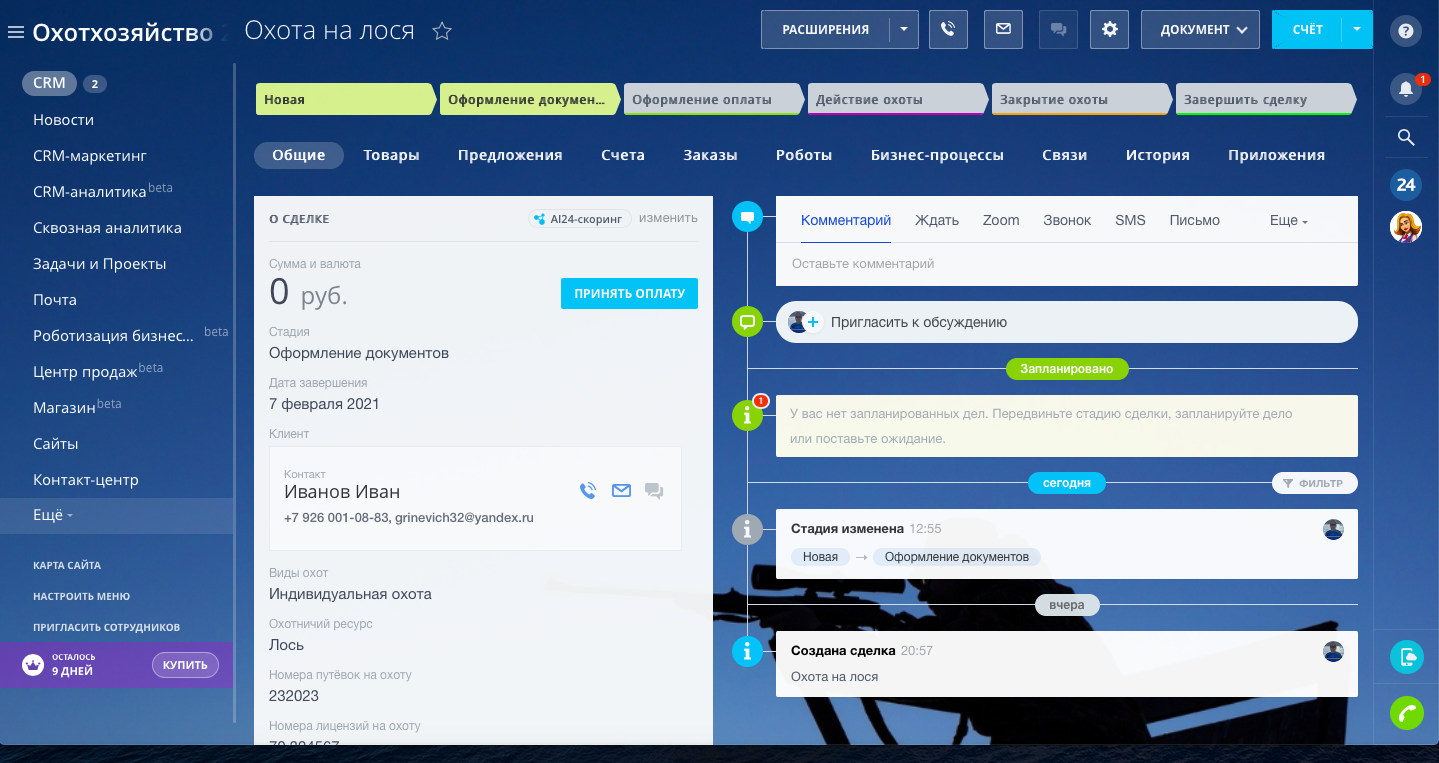Open contact name Иванов Иван

(x=342, y=492)
